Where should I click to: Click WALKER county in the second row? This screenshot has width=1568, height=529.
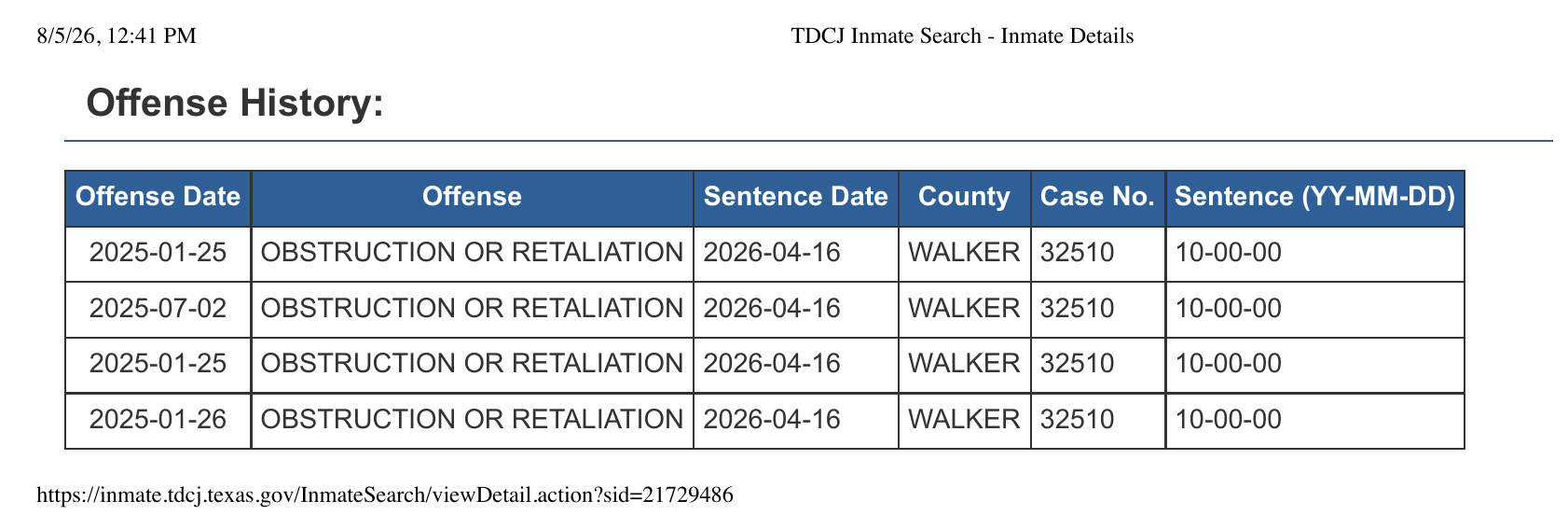click(965, 309)
